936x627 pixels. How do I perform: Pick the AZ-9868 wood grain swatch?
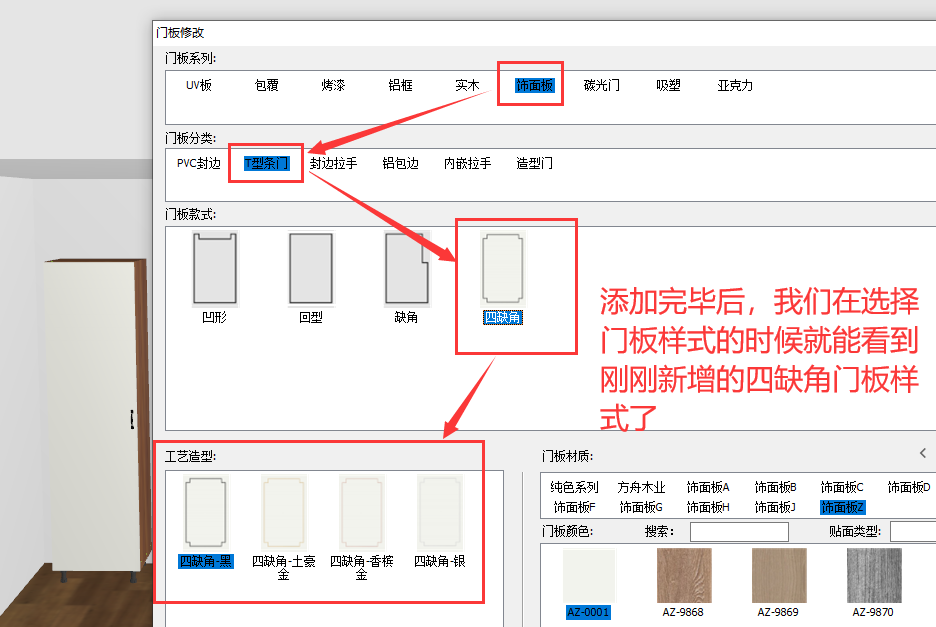point(683,576)
